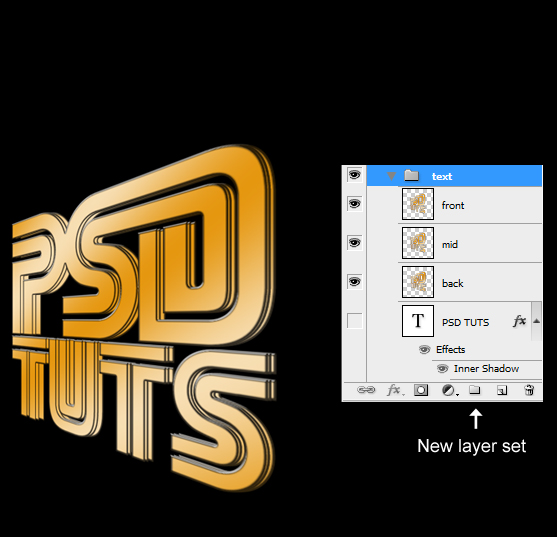This screenshot has width=557, height=537.
Task: Select the back layer thumbnail
Action: [x=418, y=282]
